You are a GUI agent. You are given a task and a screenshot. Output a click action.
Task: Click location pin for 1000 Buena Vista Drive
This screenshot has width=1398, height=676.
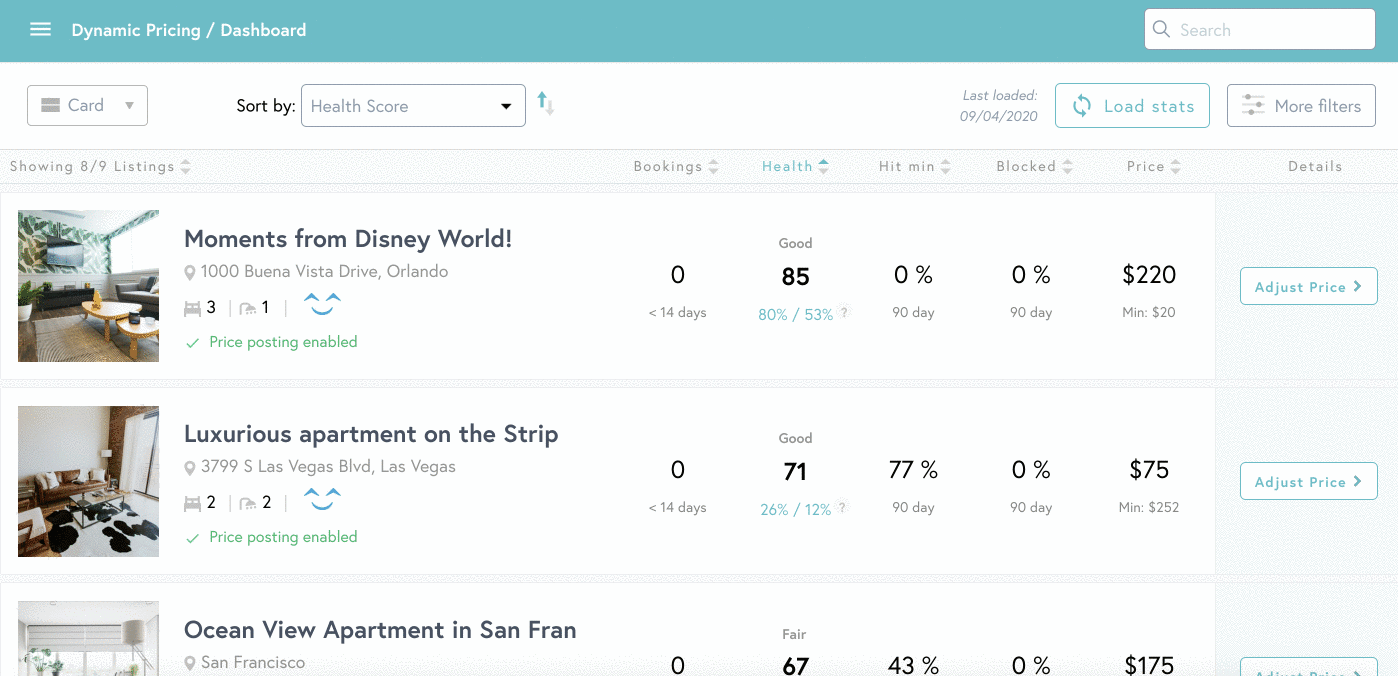pyautogui.click(x=190, y=272)
